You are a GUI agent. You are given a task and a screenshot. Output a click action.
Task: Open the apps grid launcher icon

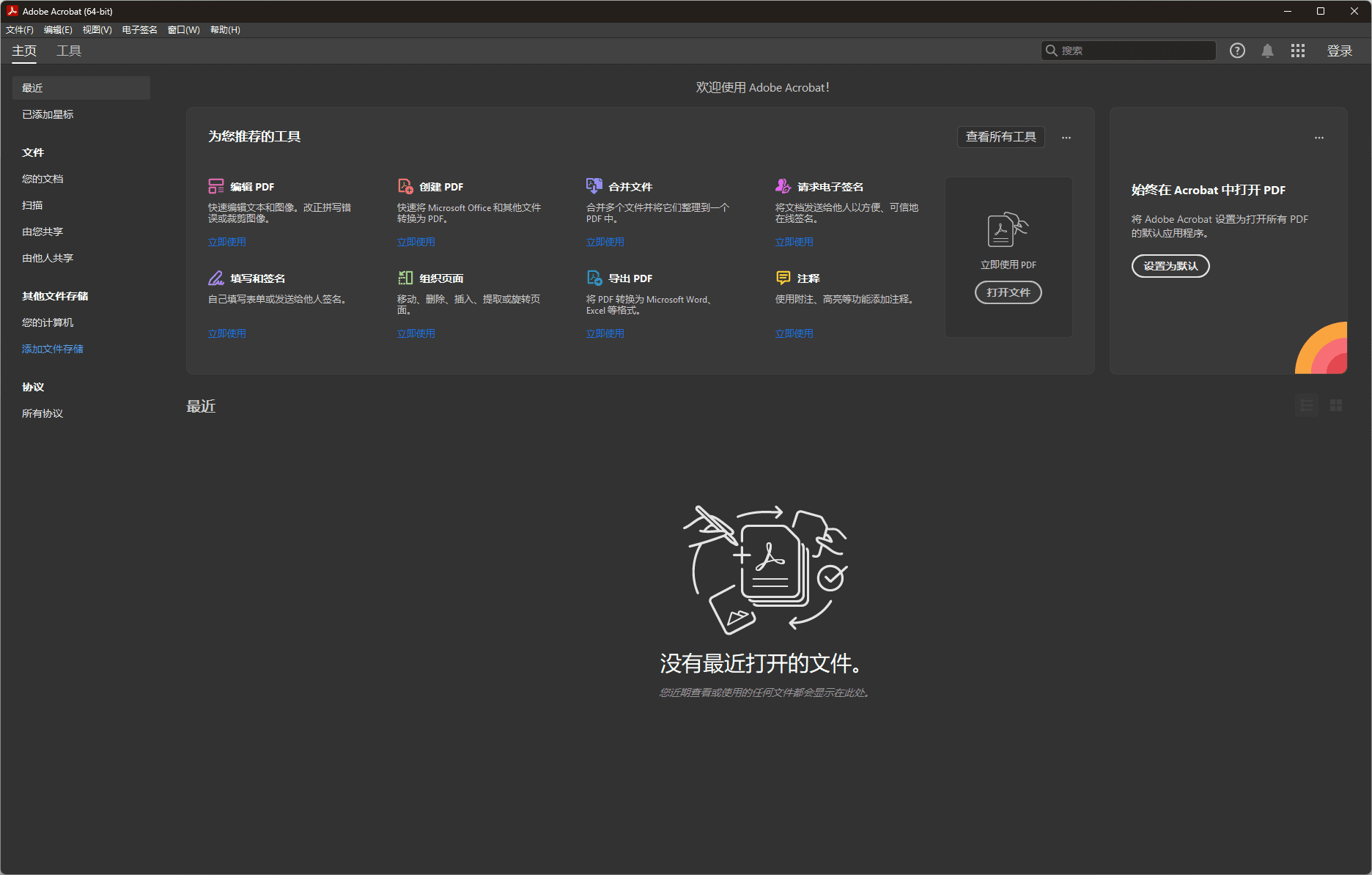tap(1297, 51)
